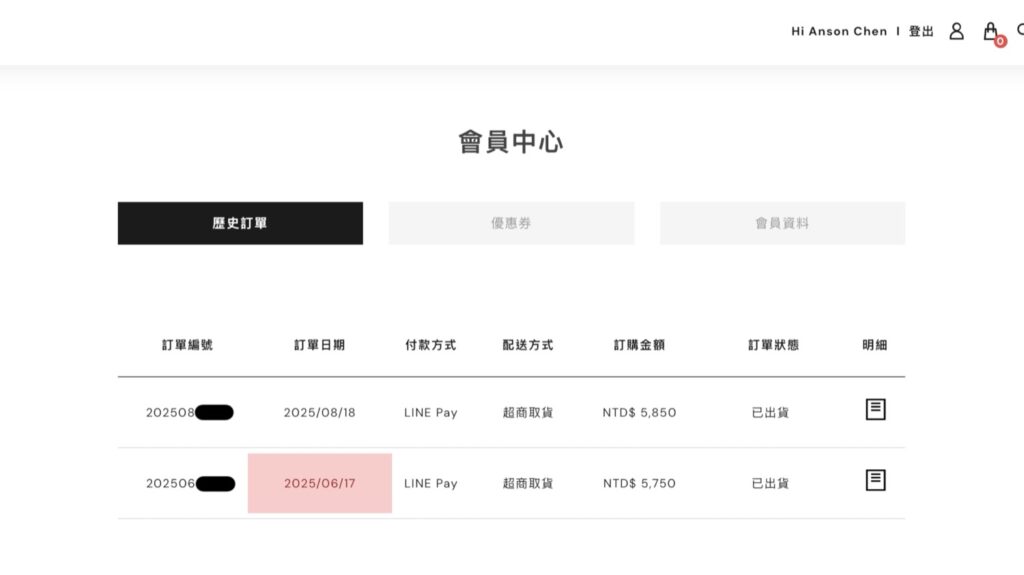Click the 2025/08/18 order date
The image size is (1024, 575).
(x=319, y=412)
